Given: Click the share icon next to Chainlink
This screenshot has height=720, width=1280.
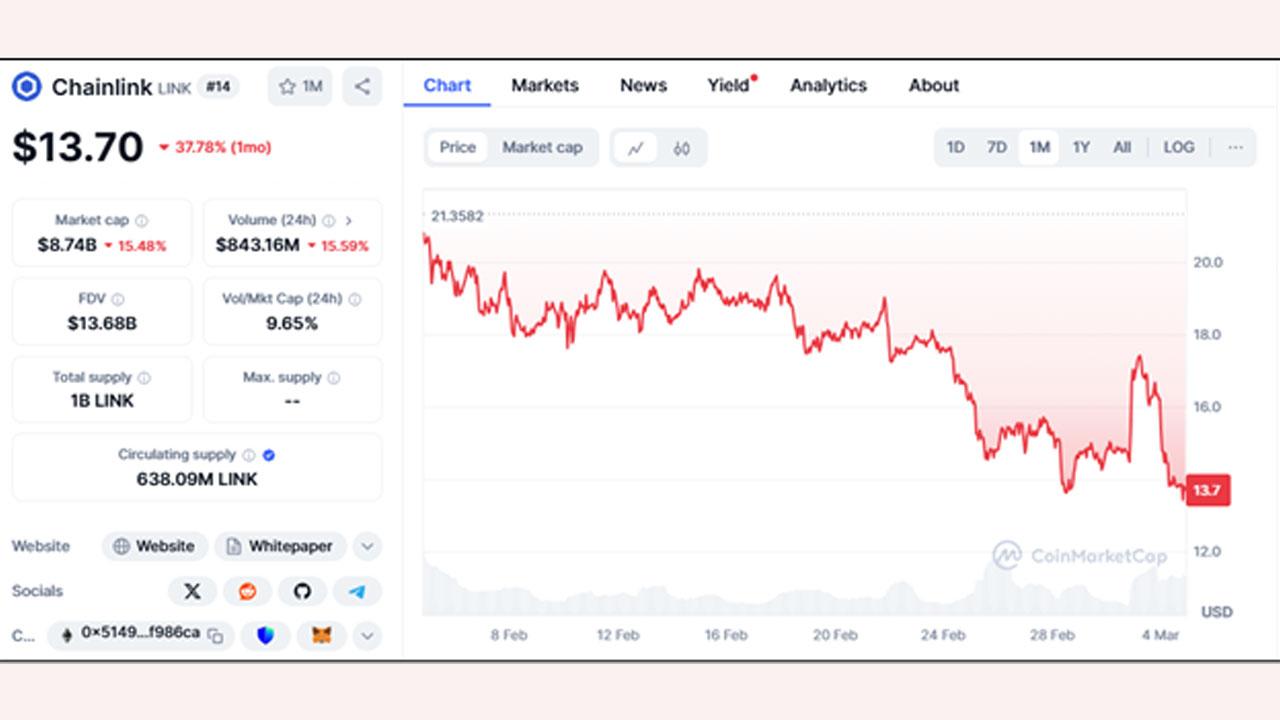Looking at the screenshot, I should coord(362,87).
